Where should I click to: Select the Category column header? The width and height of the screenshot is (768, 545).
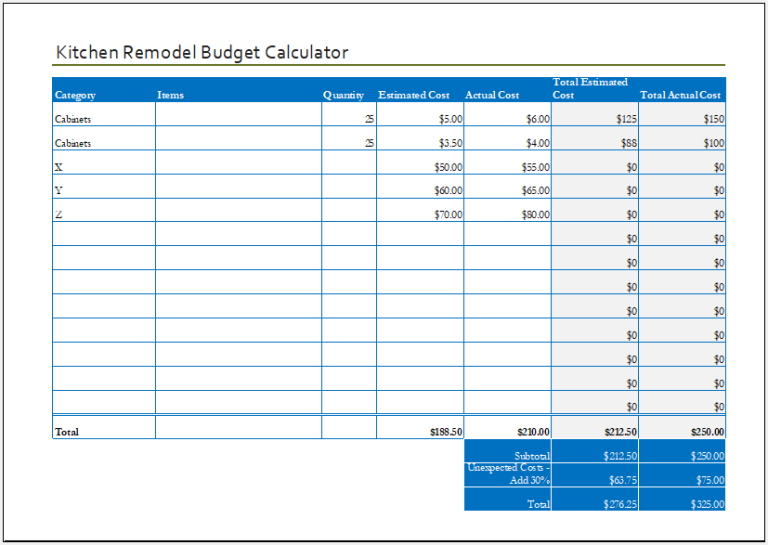[75, 96]
